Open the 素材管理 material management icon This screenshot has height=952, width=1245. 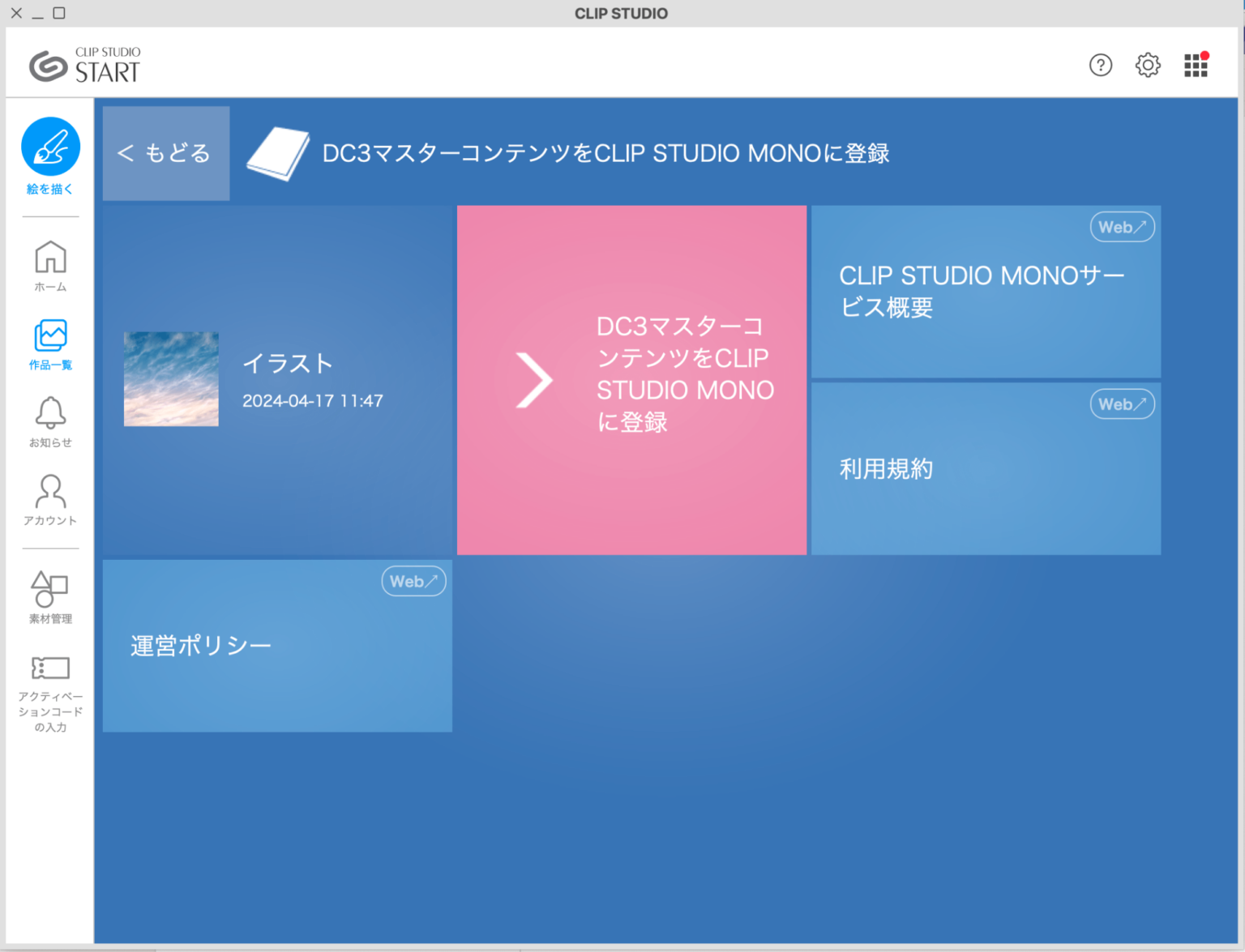(x=49, y=591)
